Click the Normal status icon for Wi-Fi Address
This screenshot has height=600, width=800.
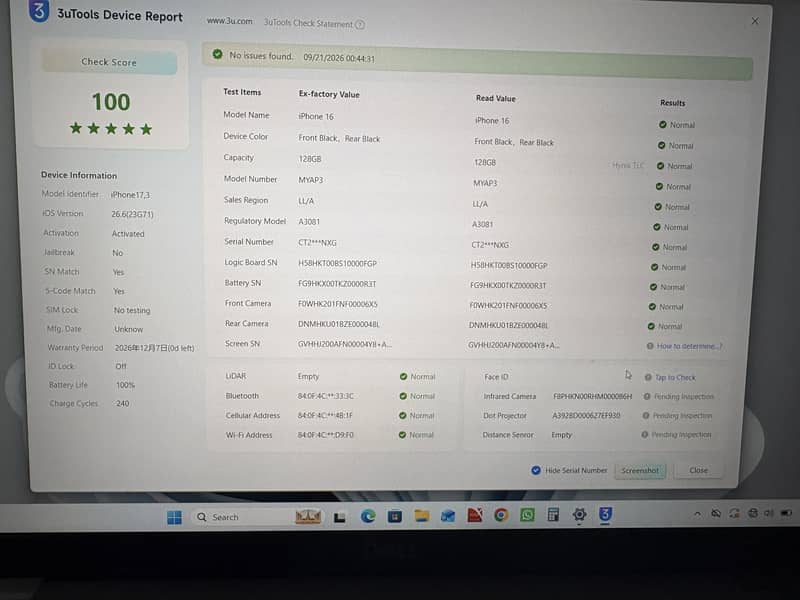tap(402, 435)
